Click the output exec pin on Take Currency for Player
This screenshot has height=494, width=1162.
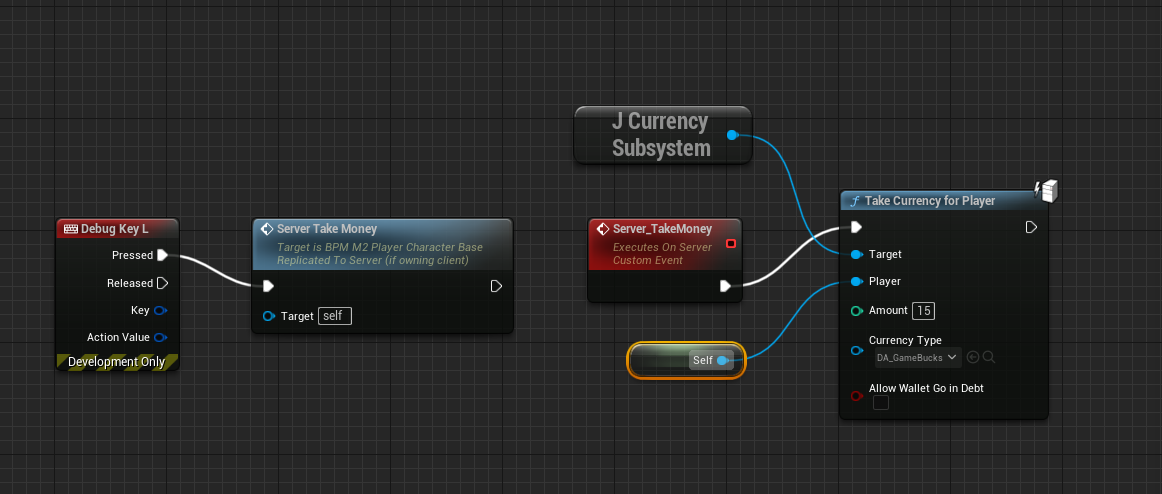1031,228
